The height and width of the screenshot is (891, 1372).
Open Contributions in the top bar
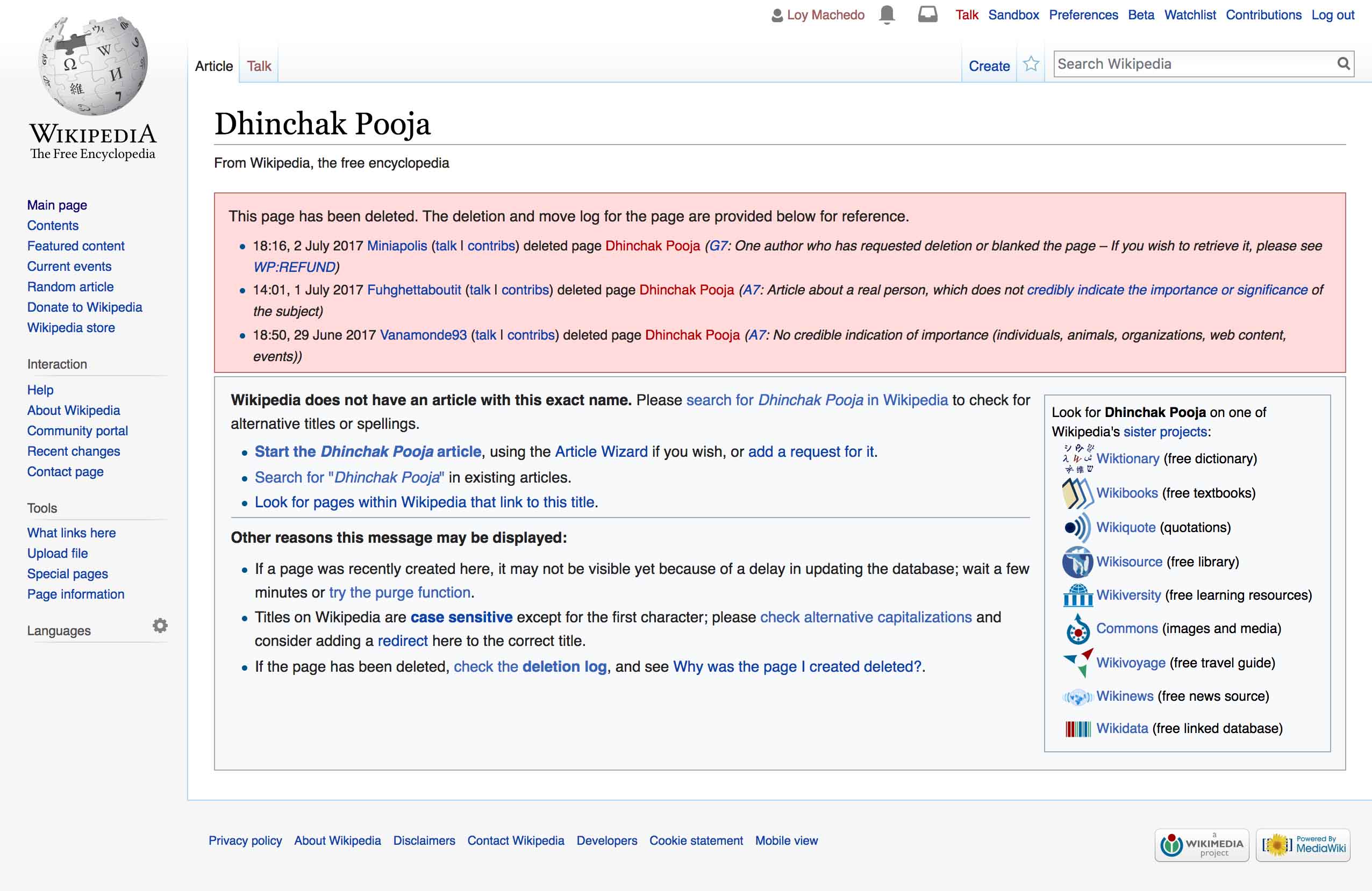coord(1263,15)
